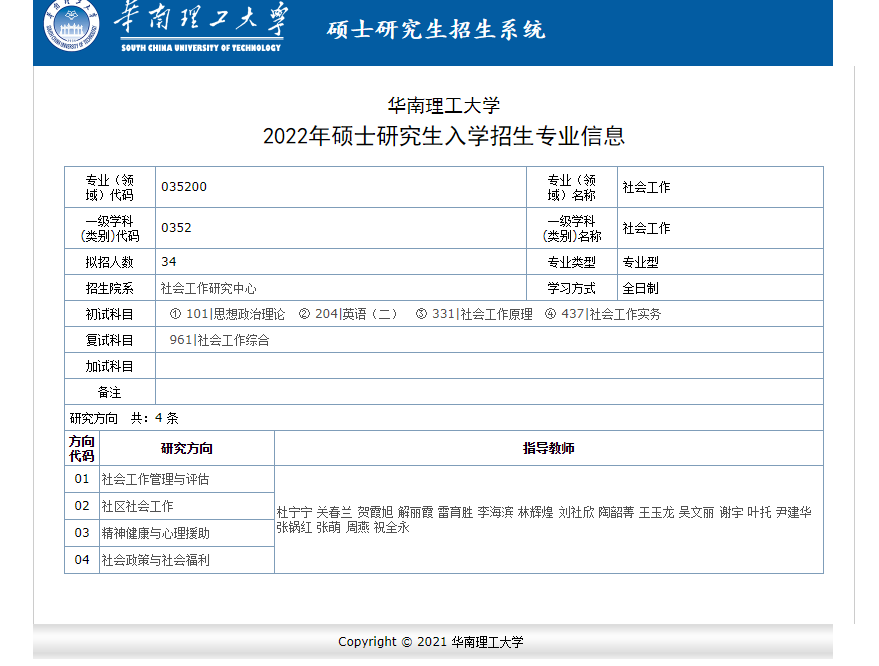Image resolution: width=879 pixels, height=666 pixels.
Task: Select the department 社会工作研究中心
Action: point(209,288)
